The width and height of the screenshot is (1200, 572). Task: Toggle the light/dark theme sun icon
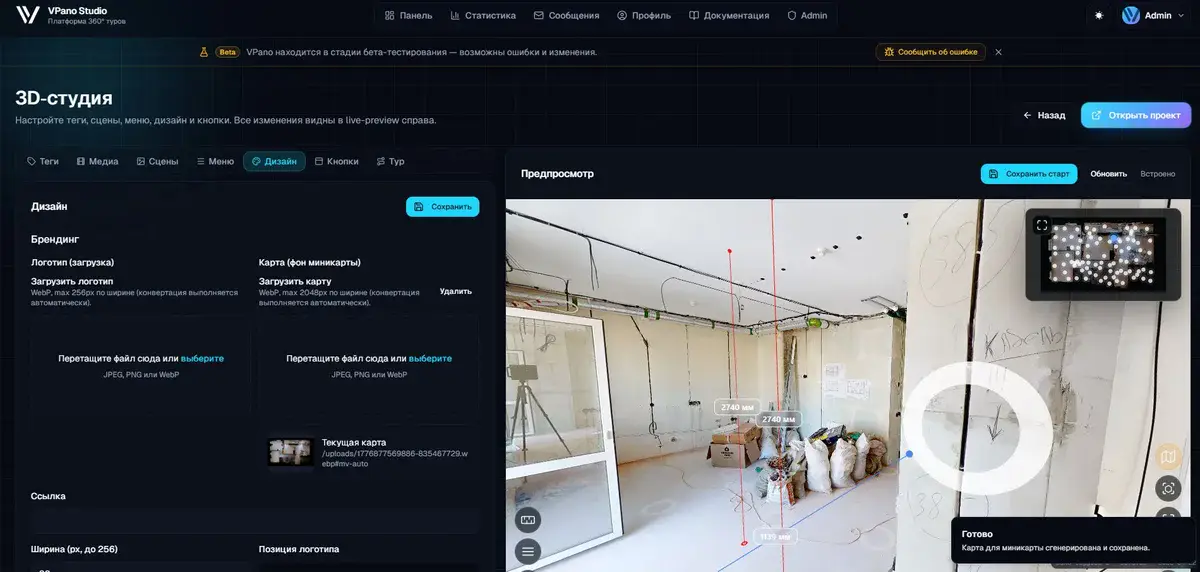1099,15
